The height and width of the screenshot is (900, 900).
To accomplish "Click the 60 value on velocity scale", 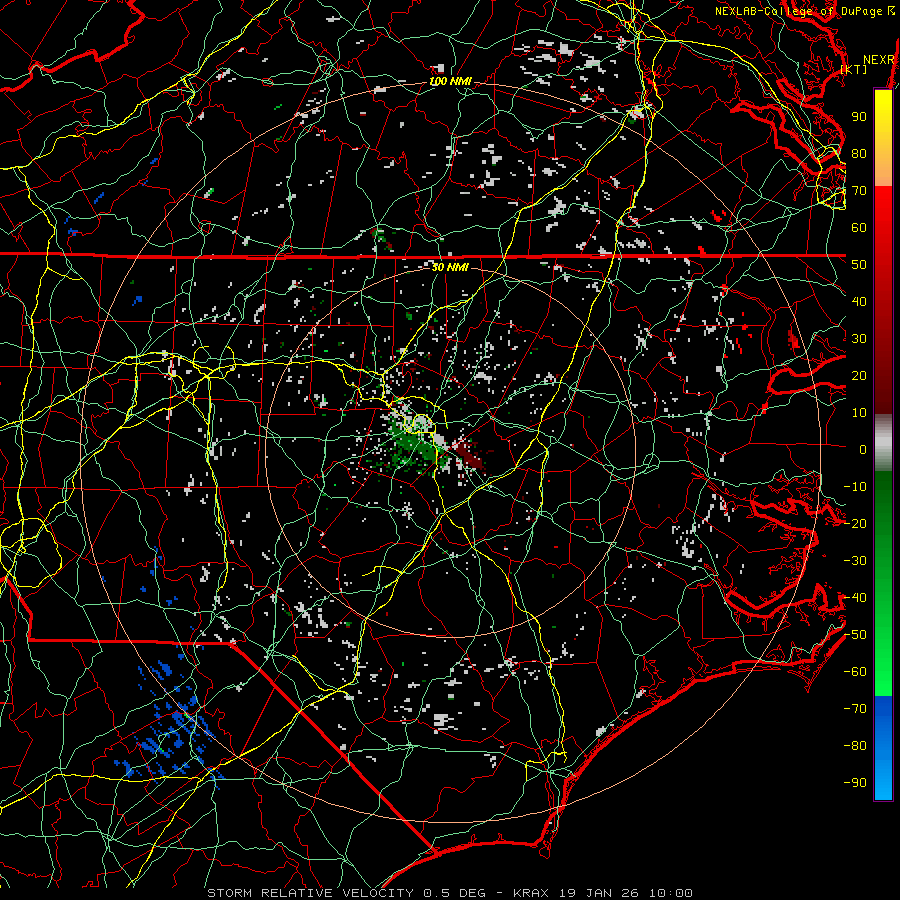I will tap(859, 228).
